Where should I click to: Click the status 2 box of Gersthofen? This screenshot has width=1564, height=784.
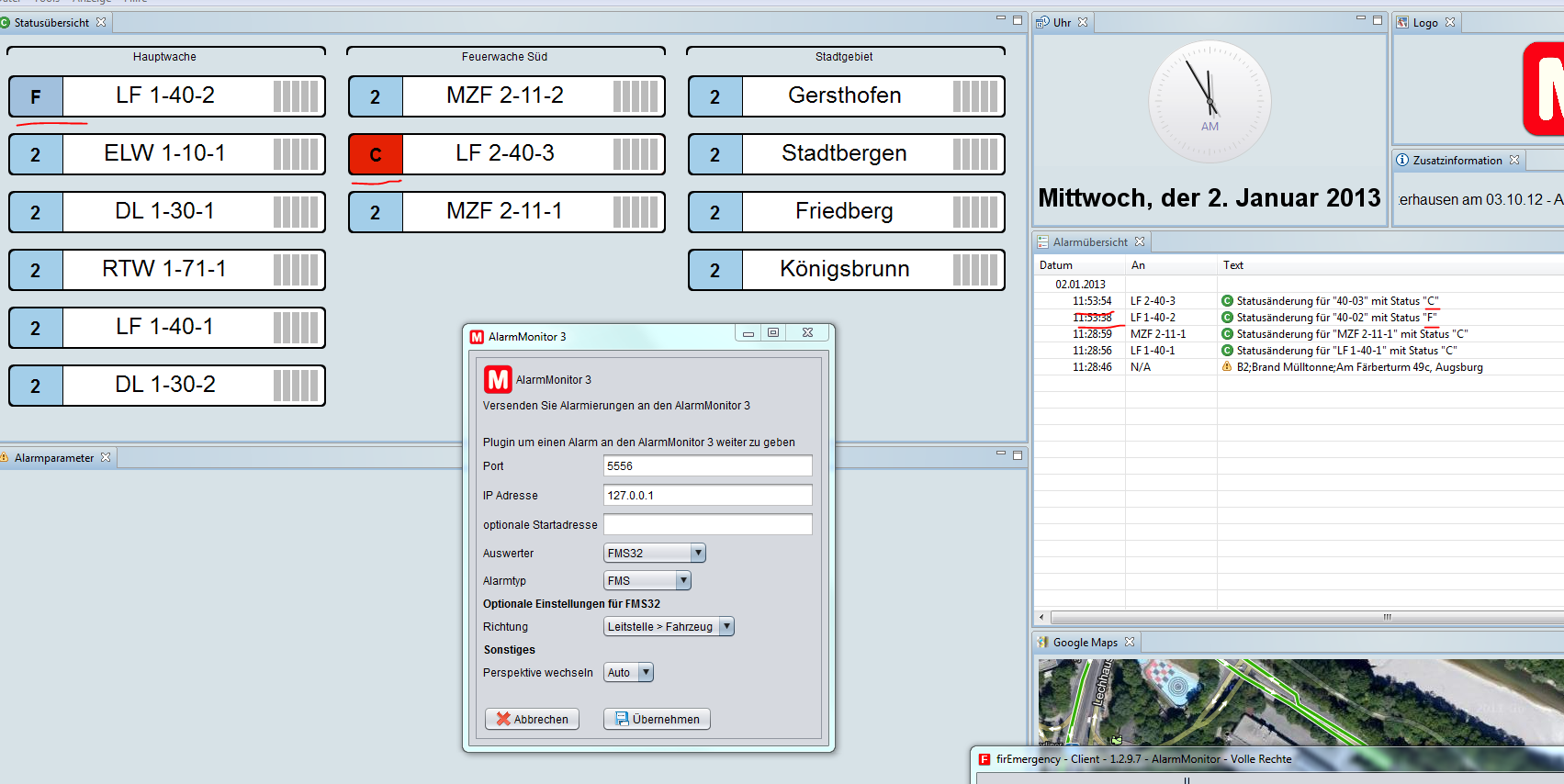point(714,96)
